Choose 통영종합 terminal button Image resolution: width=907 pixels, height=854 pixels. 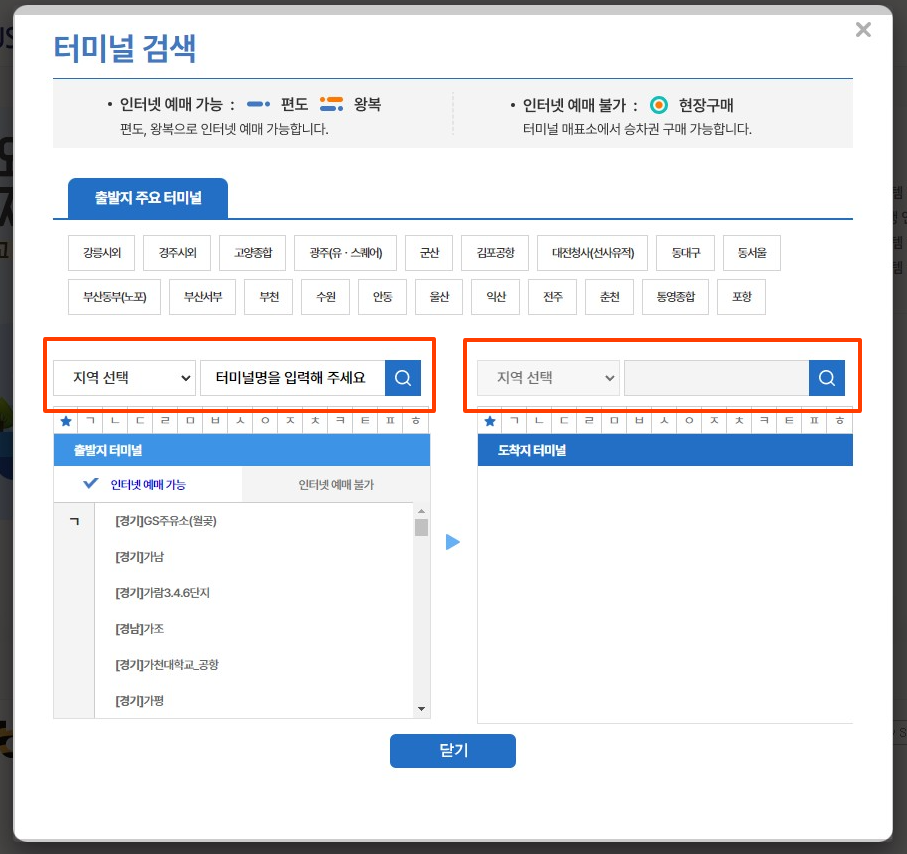675,297
